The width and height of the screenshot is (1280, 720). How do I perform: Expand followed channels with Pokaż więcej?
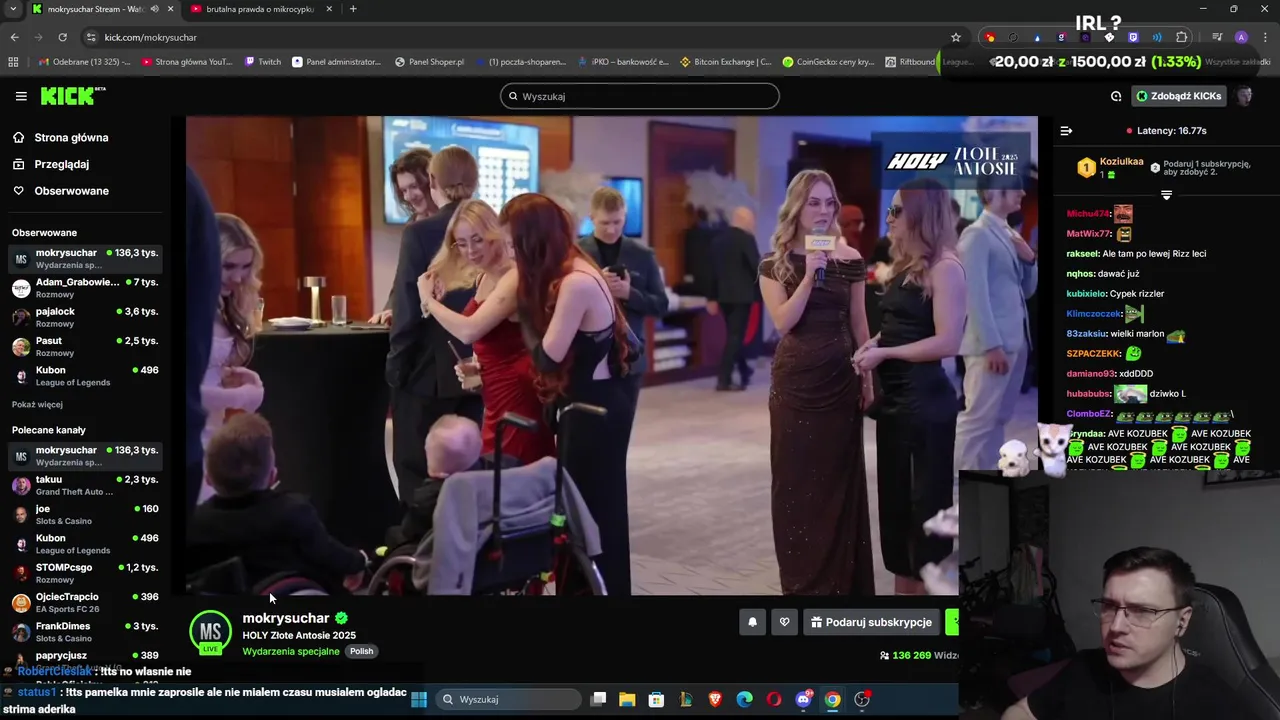tap(37, 404)
